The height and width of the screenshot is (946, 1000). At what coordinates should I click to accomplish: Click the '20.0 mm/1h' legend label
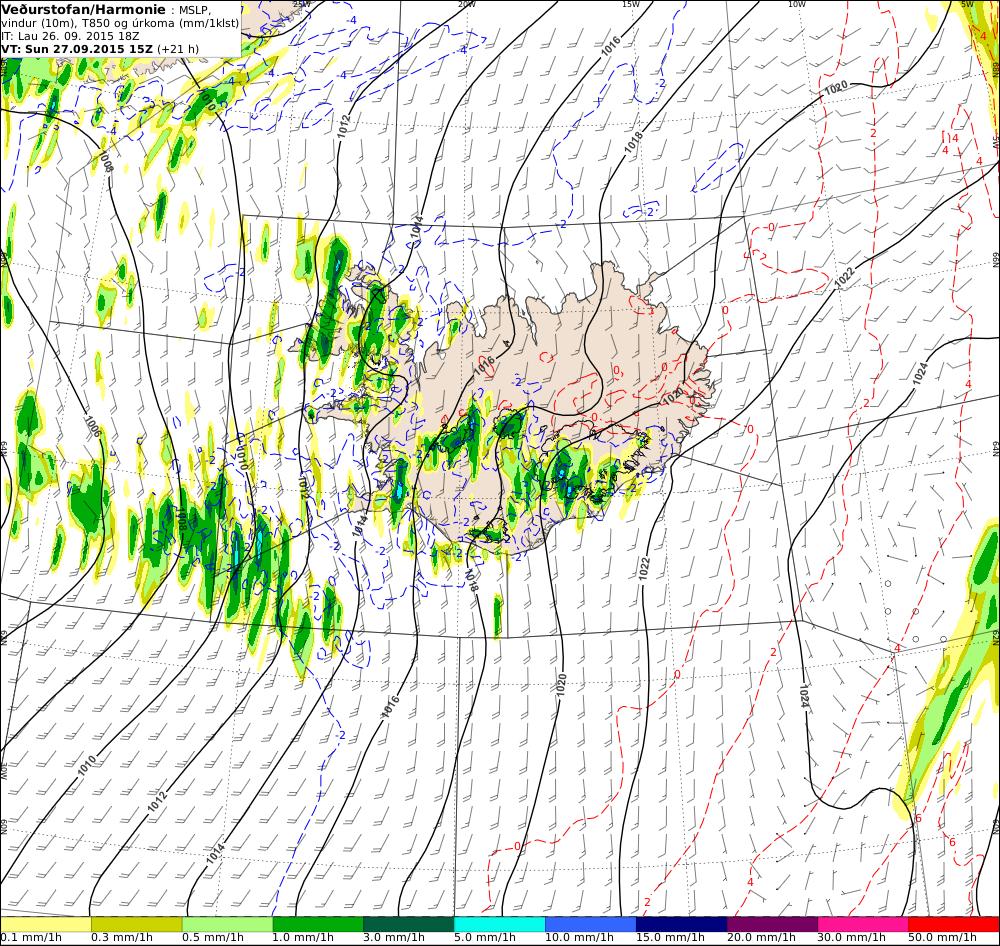tap(761, 938)
